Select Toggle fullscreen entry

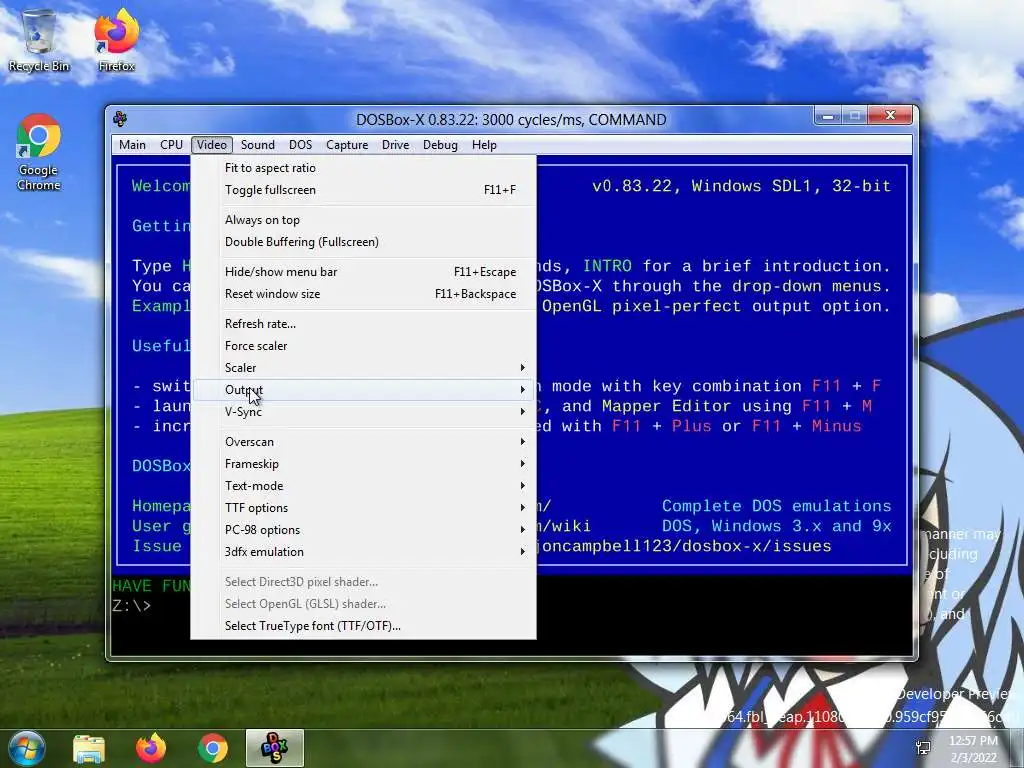pos(363,190)
